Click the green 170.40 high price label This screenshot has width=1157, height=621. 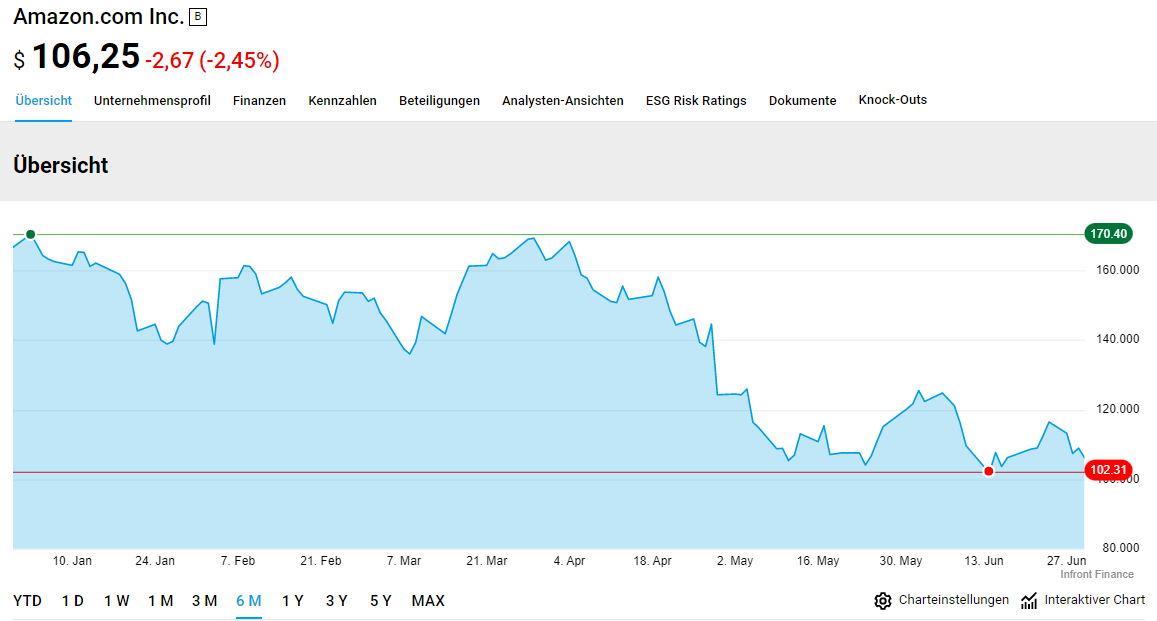[1108, 234]
